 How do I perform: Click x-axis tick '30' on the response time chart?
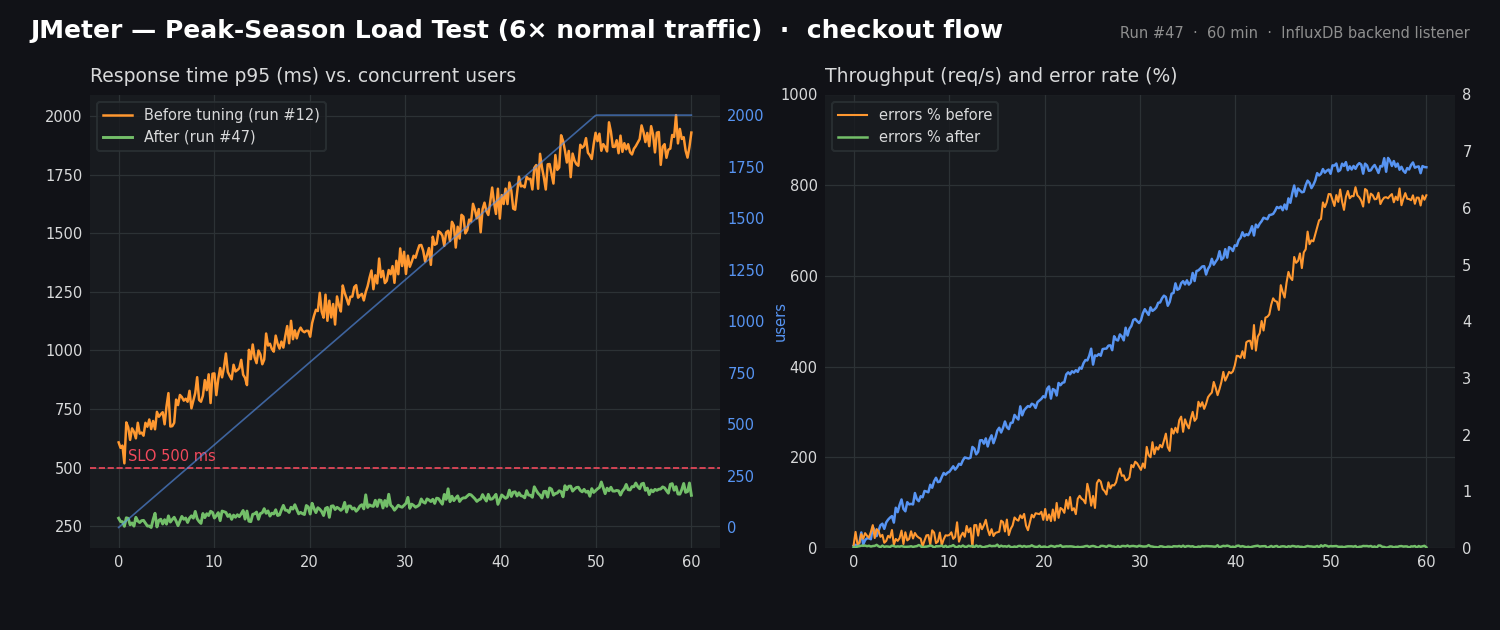[x=405, y=563]
